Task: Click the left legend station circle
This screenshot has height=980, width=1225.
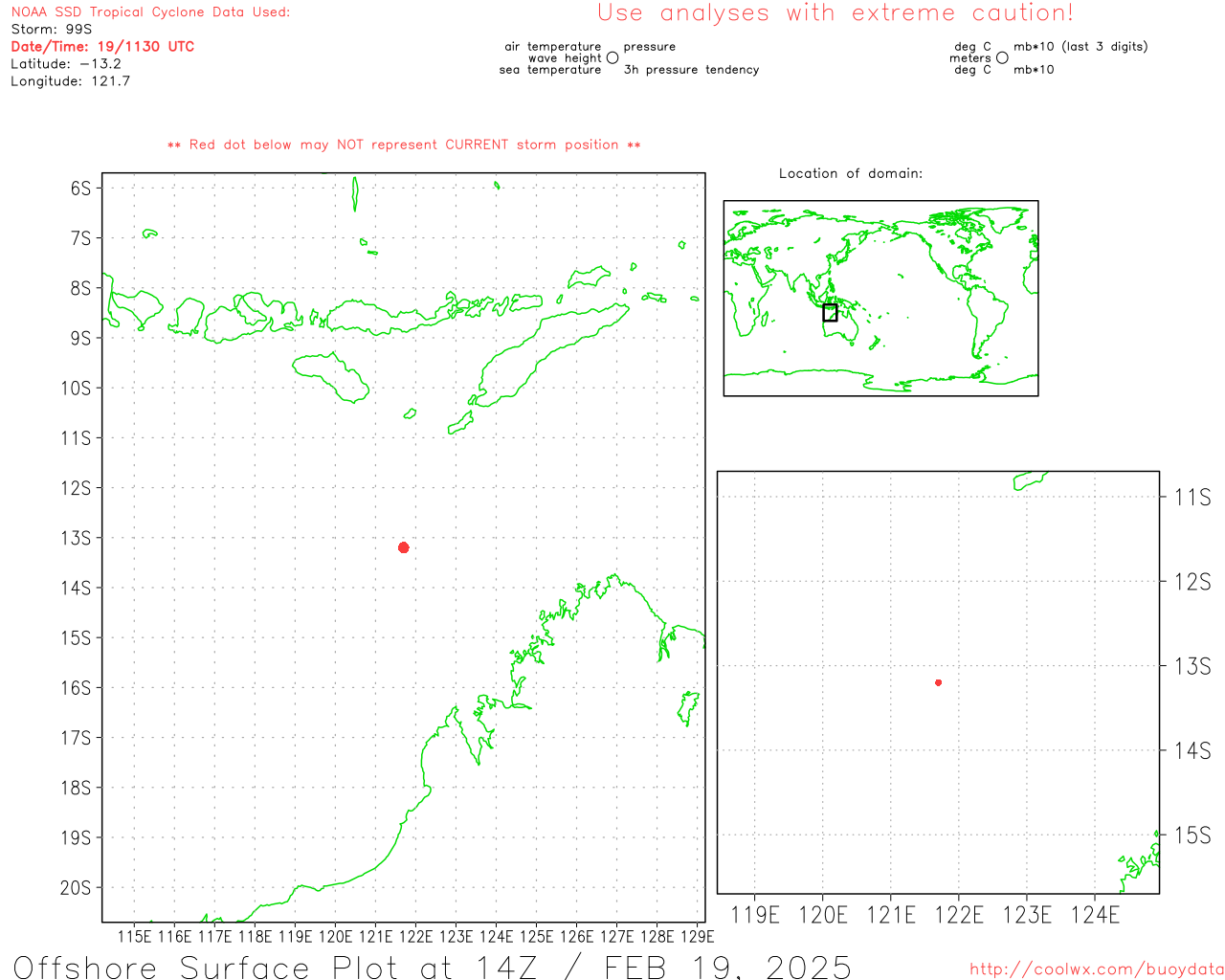Action: click(x=612, y=58)
